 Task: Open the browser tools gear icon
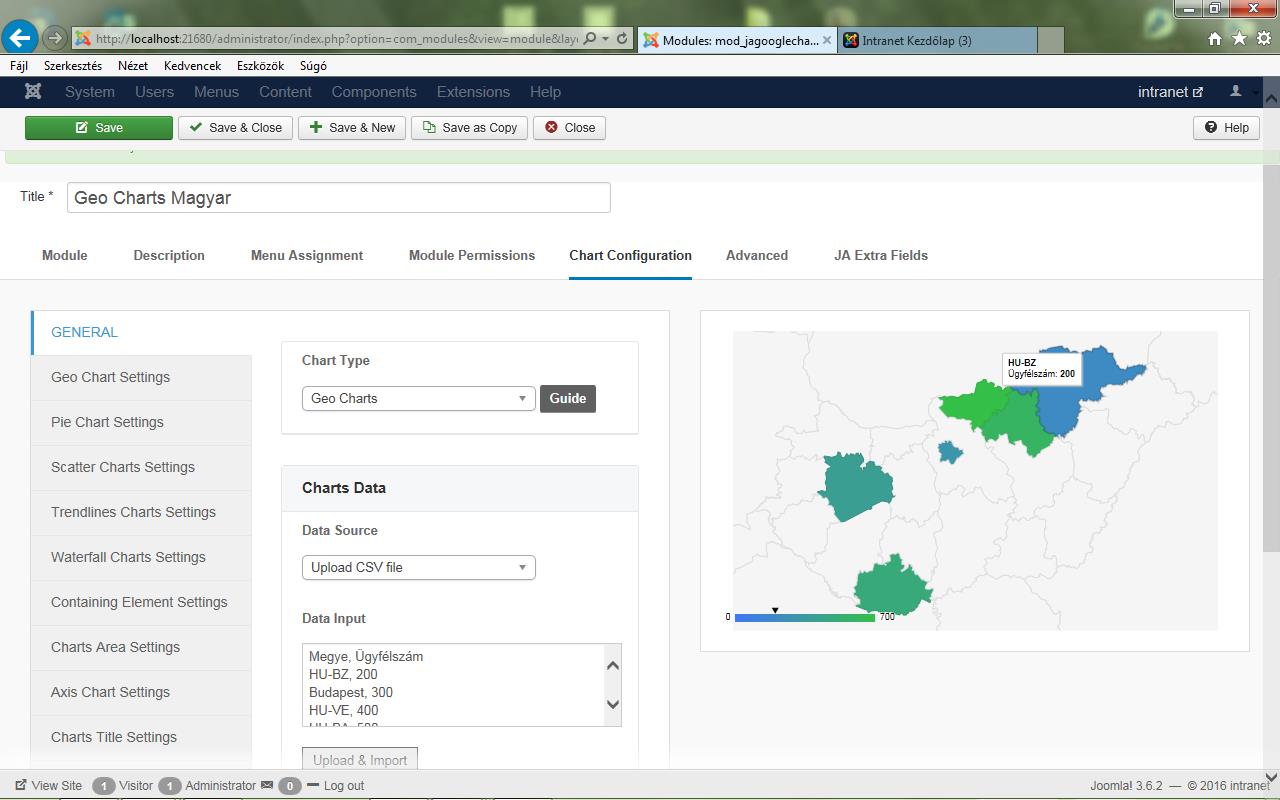coord(1263,39)
